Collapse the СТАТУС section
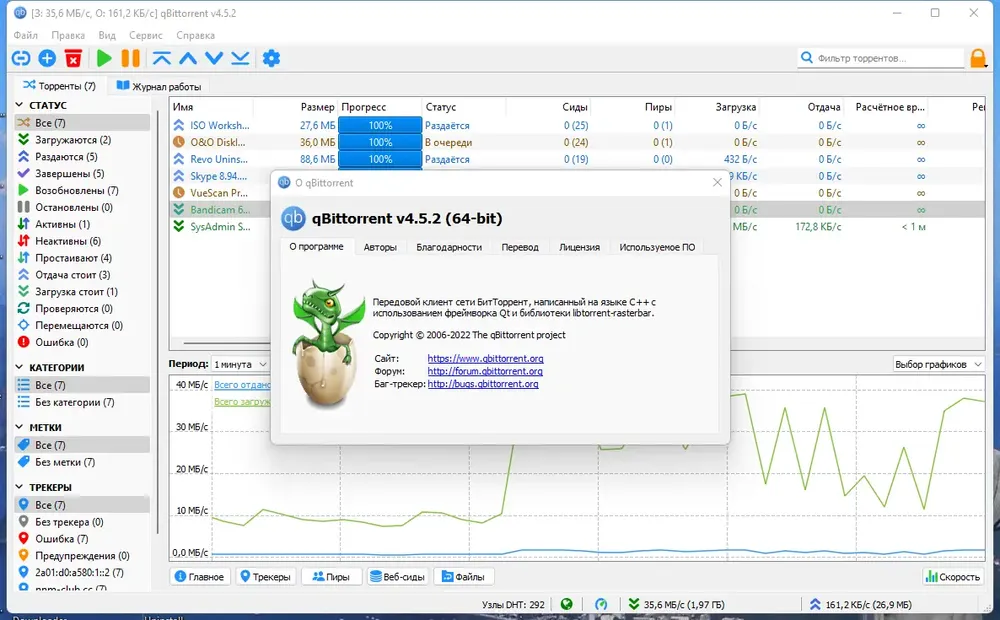The image size is (1000, 620). [x=20, y=105]
